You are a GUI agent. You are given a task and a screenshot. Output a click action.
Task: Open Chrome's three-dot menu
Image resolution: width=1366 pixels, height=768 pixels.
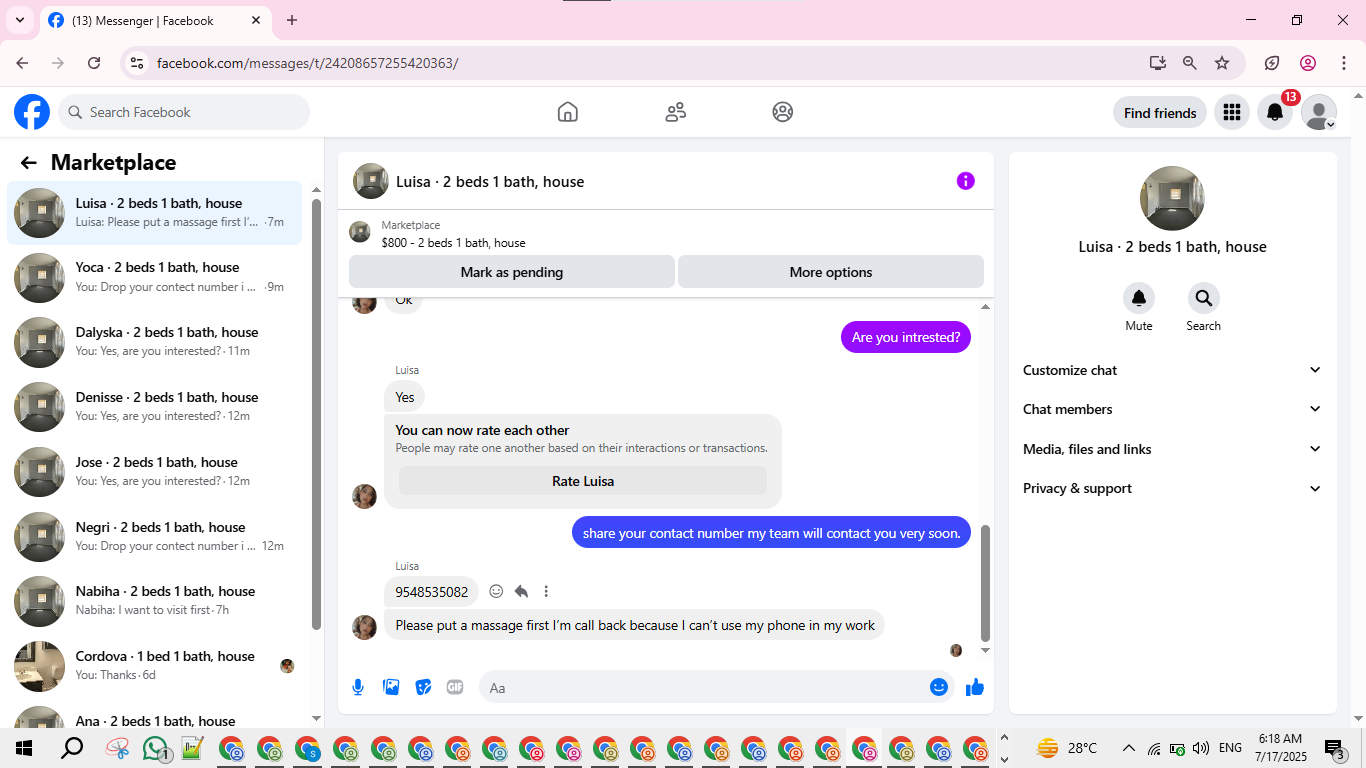1344,63
